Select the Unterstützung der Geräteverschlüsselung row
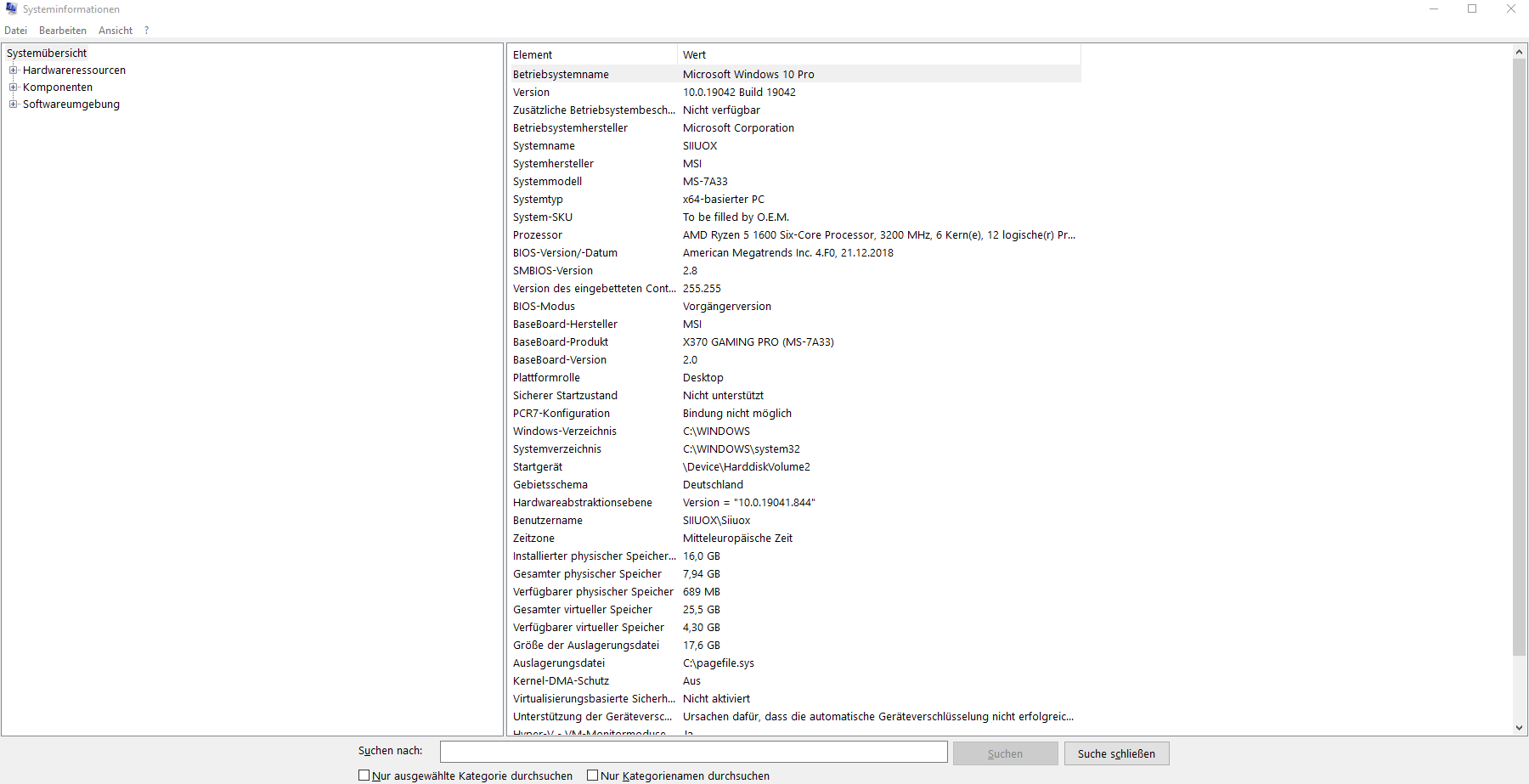 794,717
